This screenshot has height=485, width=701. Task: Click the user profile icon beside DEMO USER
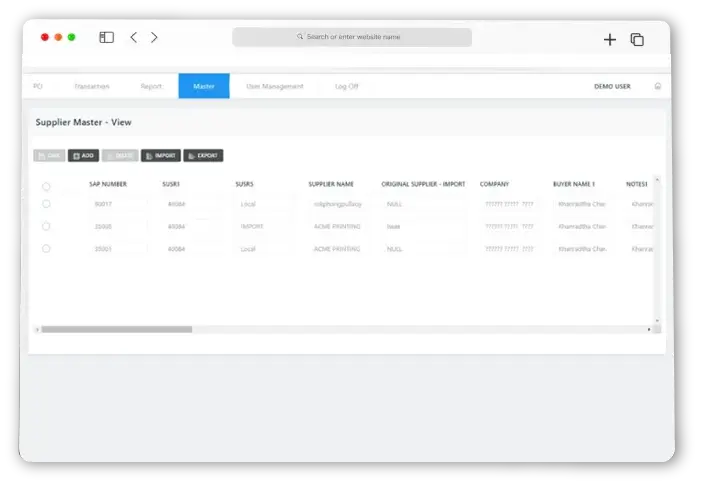657,87
